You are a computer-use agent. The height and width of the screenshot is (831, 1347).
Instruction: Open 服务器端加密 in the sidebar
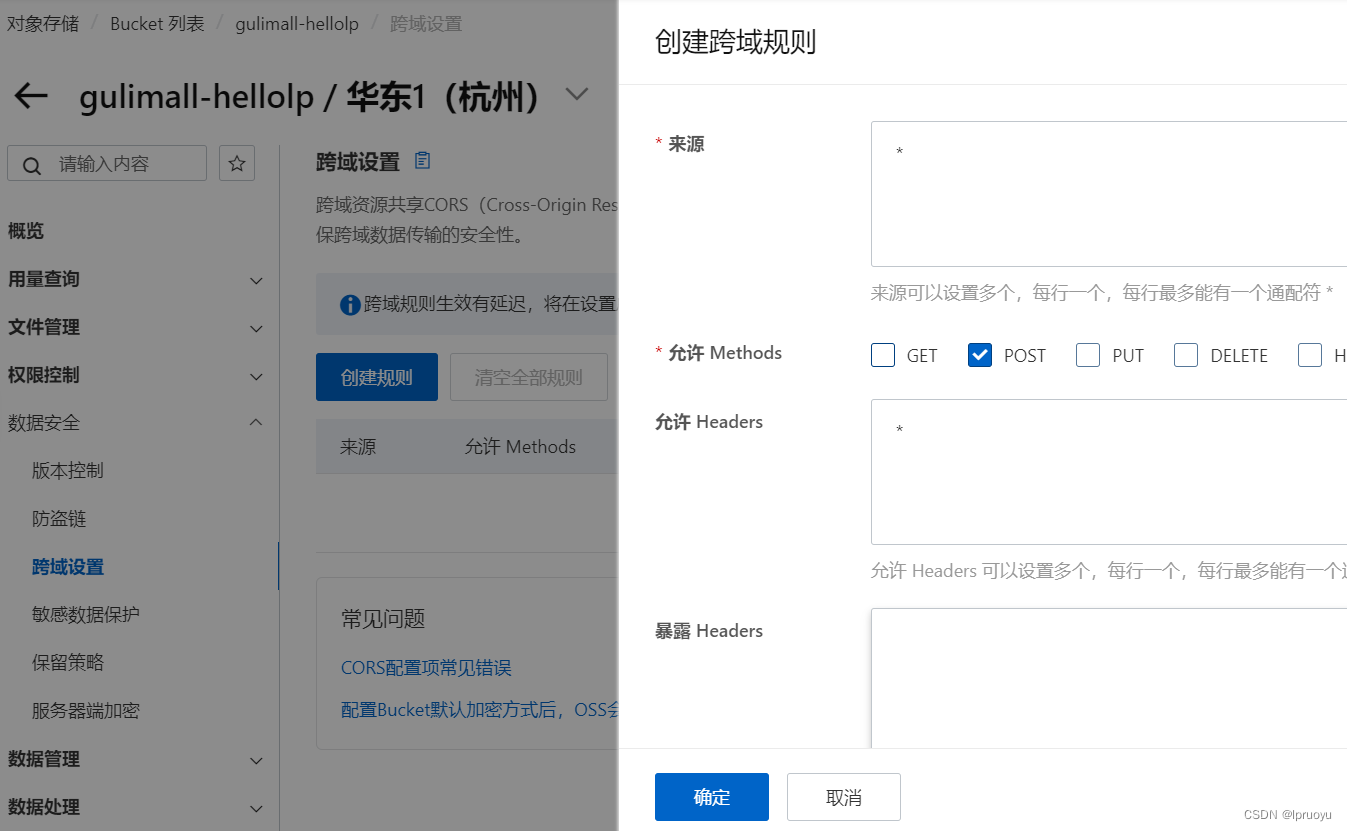point(86,711)
